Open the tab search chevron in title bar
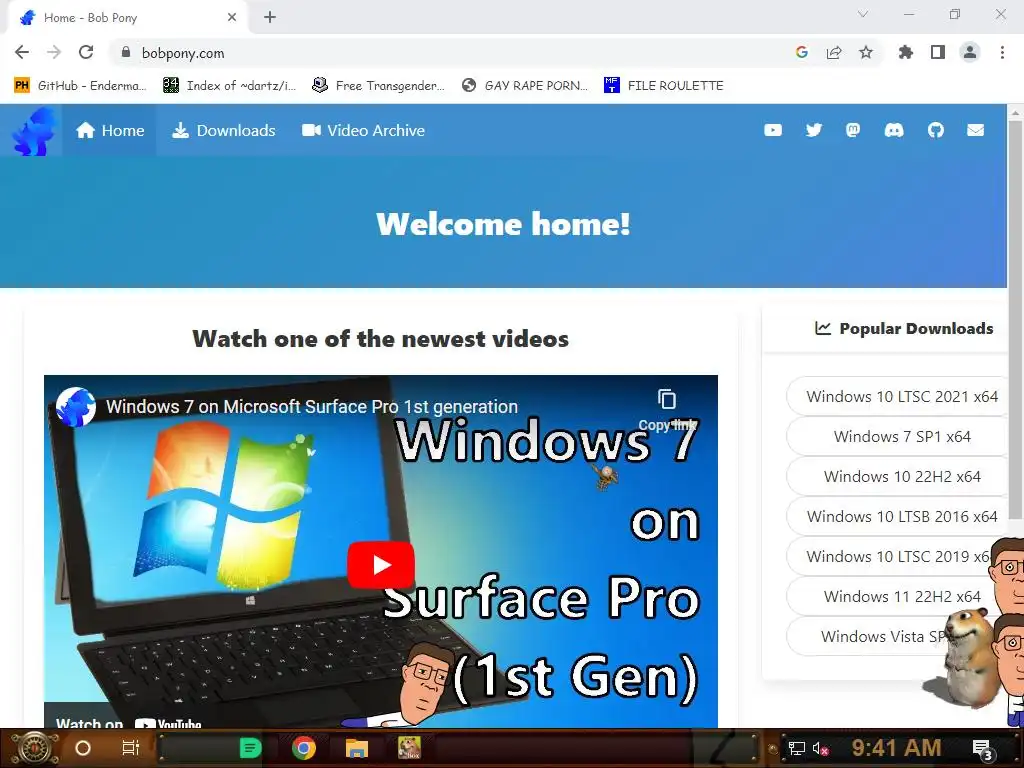 point(863,14)
